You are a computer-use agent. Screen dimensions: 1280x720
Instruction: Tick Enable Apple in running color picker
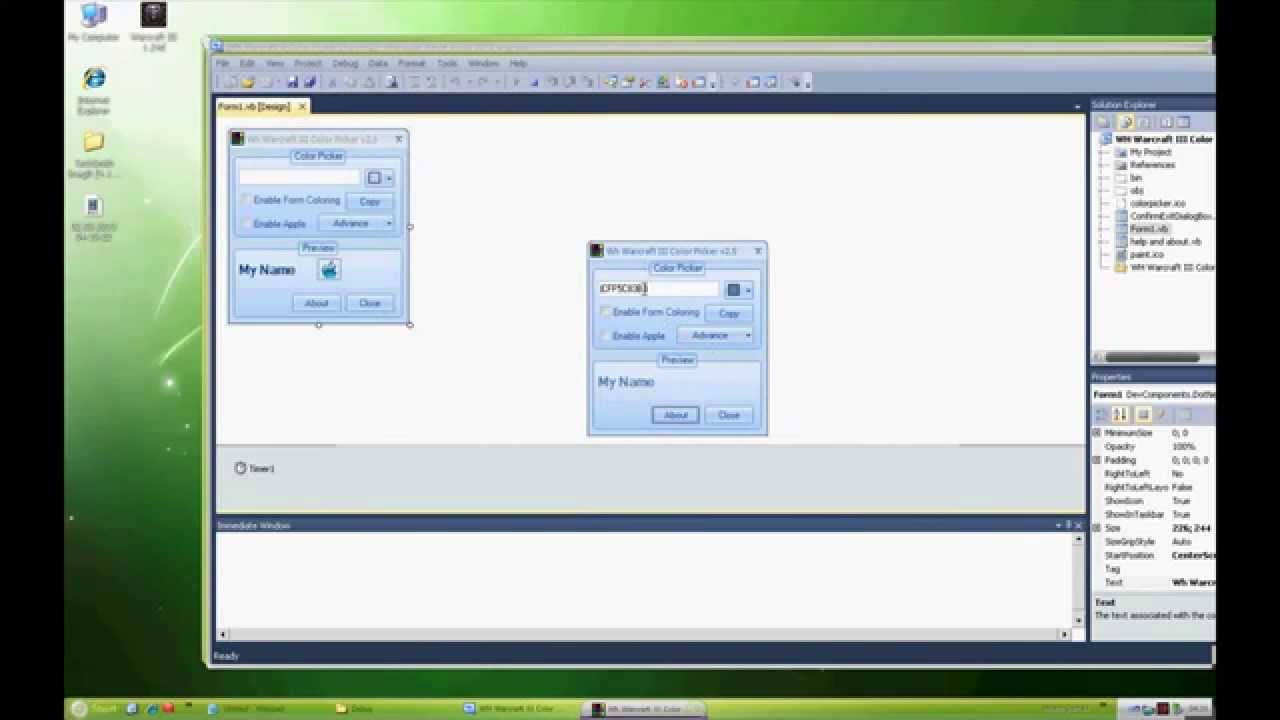pos(606,336)
